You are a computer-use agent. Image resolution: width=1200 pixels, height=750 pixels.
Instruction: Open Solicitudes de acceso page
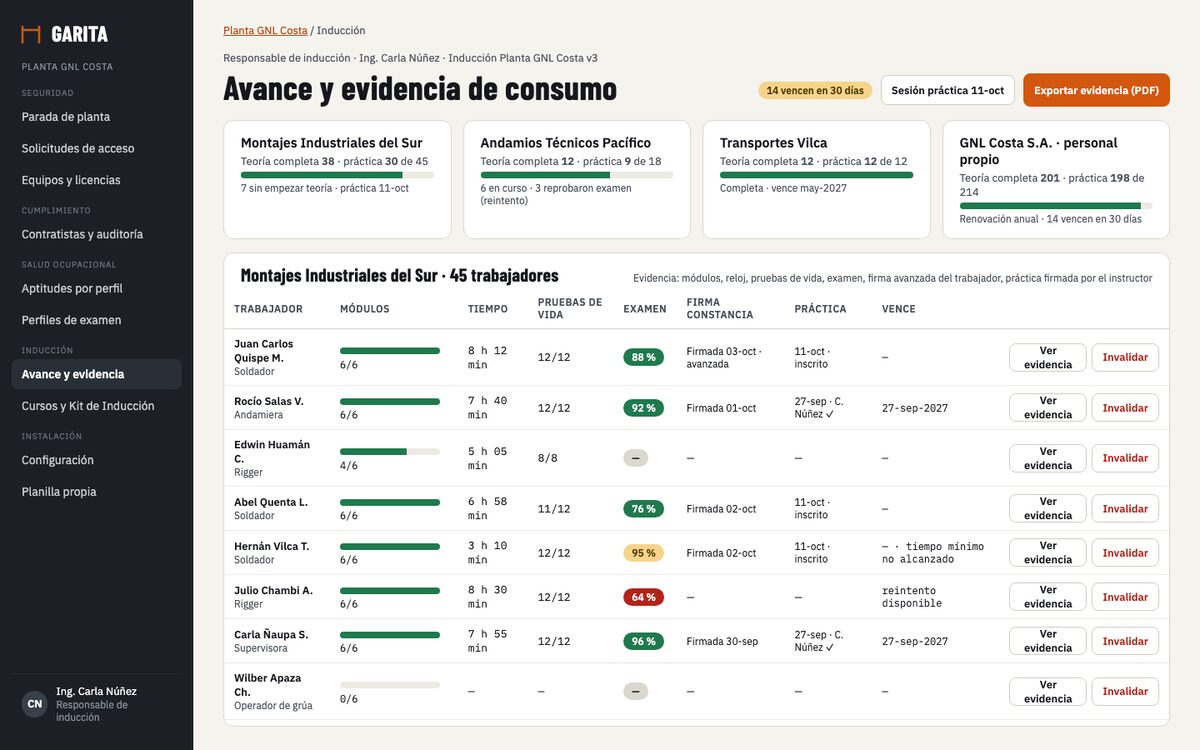coord(96,149)
